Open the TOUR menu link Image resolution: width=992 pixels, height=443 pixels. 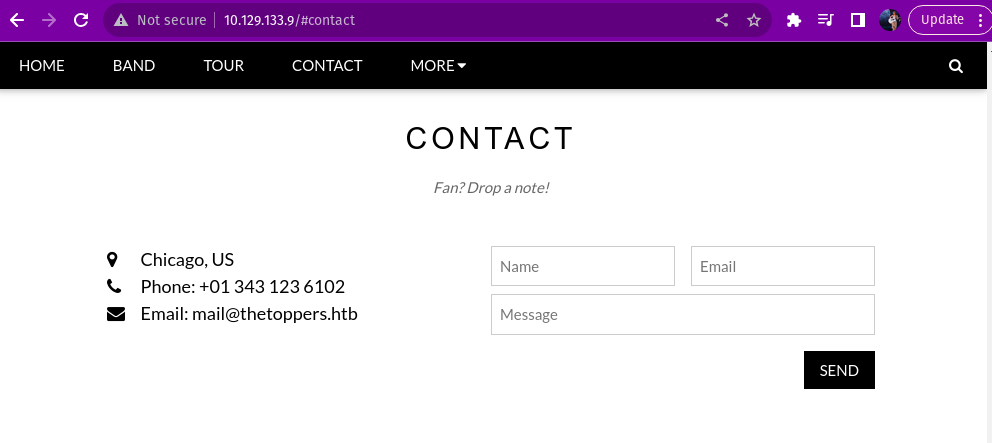223,66
